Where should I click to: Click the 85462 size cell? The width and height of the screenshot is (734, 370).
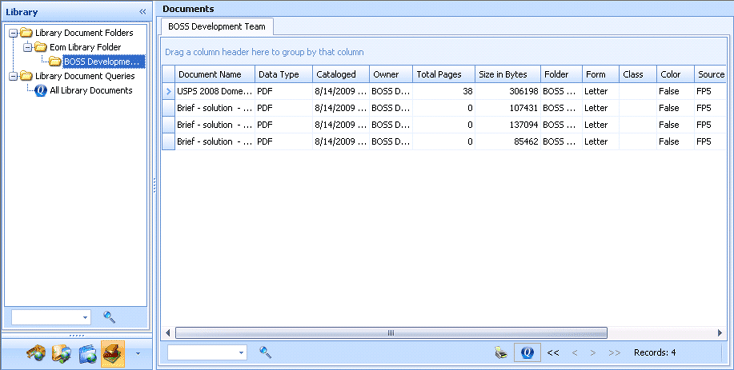click(x=508, y=142)
